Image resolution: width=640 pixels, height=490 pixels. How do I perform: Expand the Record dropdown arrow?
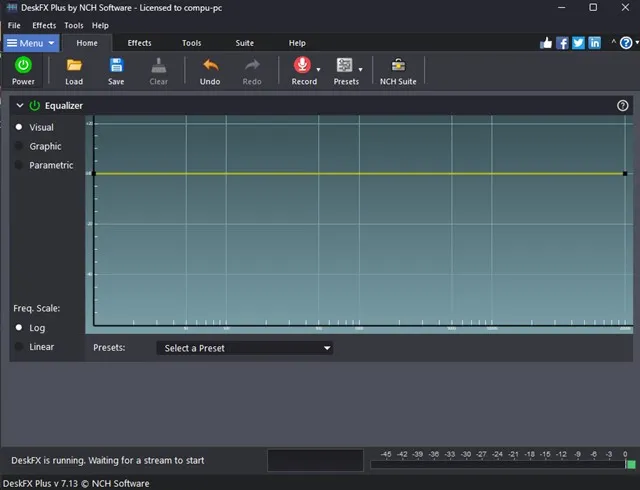point(318,70)
